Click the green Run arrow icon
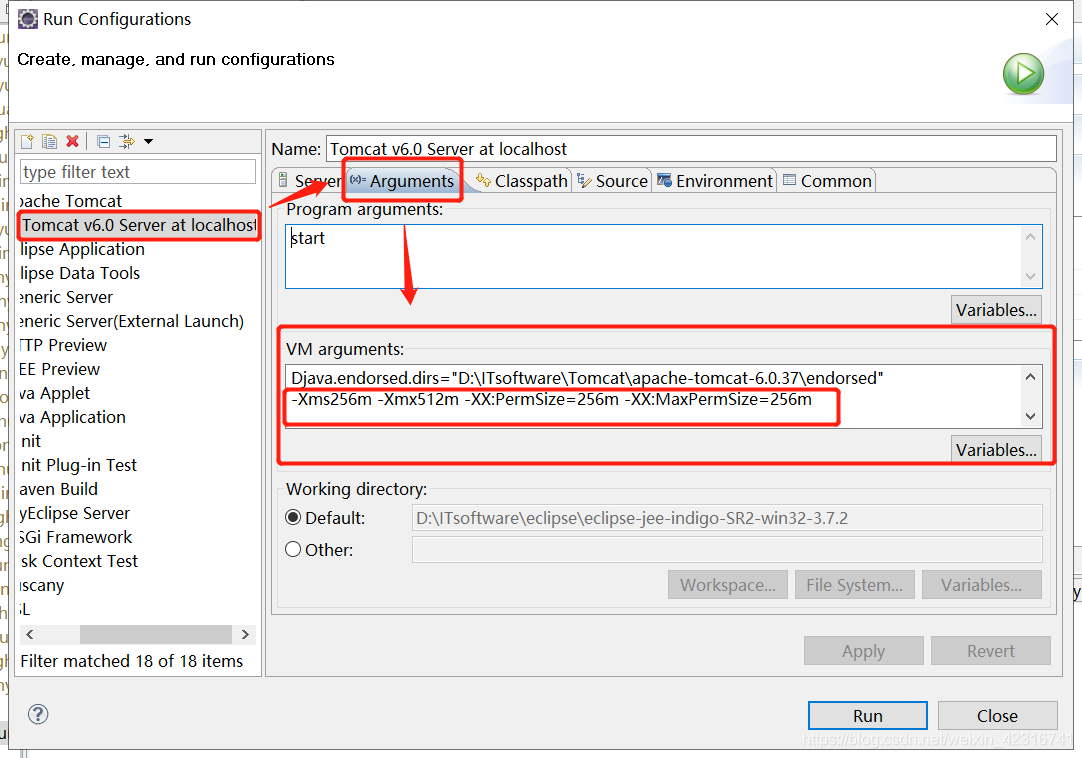The image size is (1082, 758). (x=1022, y=73)
